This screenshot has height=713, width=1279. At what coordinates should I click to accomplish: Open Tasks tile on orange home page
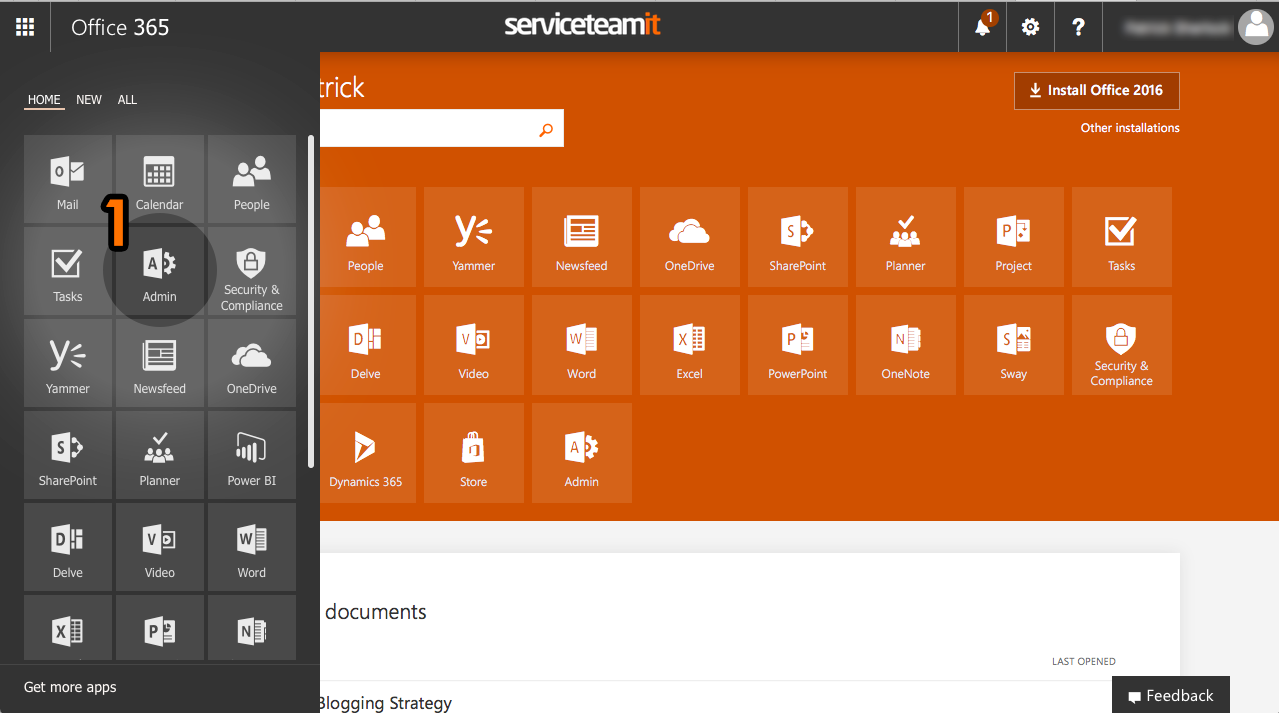tap(1122, 237)
